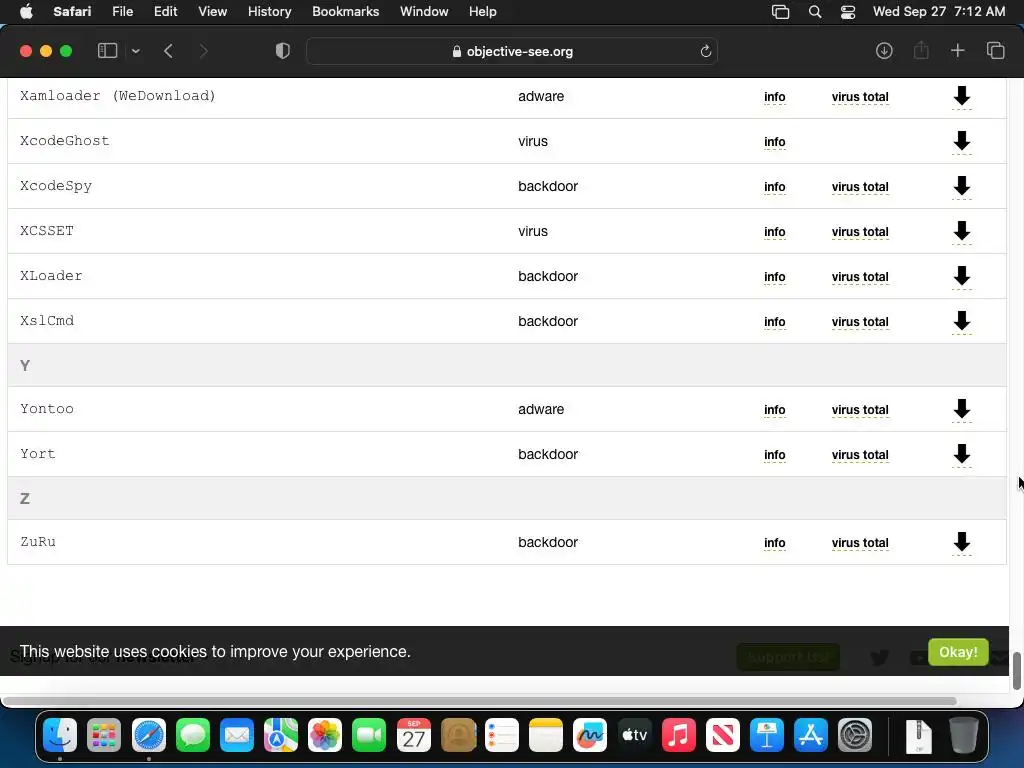This screenshot has width=1024, height=768.
Task: Download the XcodeSpy sample
Action: pyautogui.click(x=961, y=186)
